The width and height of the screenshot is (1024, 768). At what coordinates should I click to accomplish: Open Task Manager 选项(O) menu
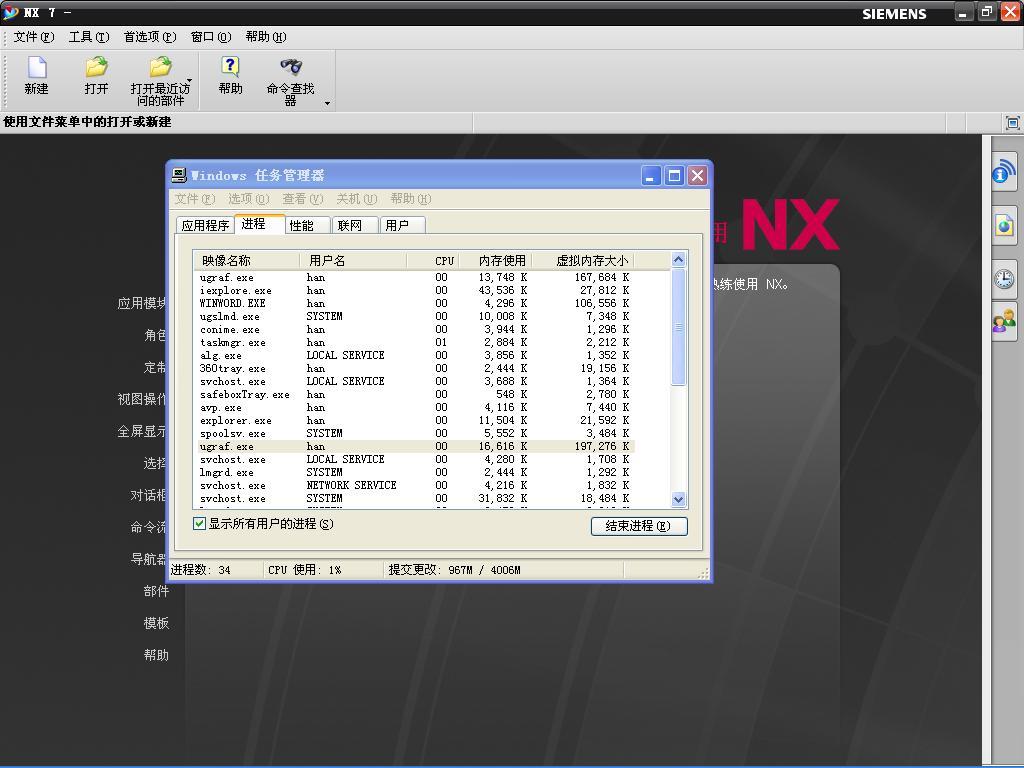point(248,199)
